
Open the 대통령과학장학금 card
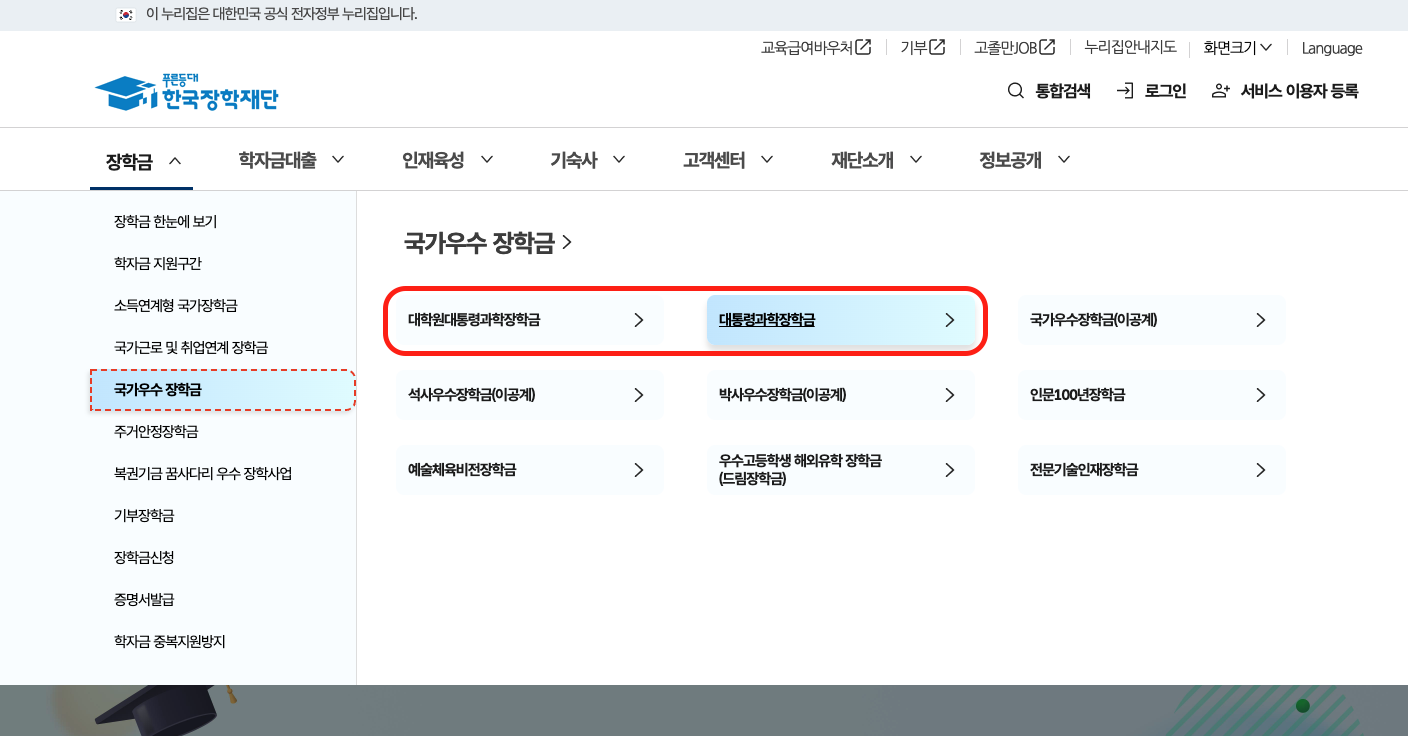point(842,320)
